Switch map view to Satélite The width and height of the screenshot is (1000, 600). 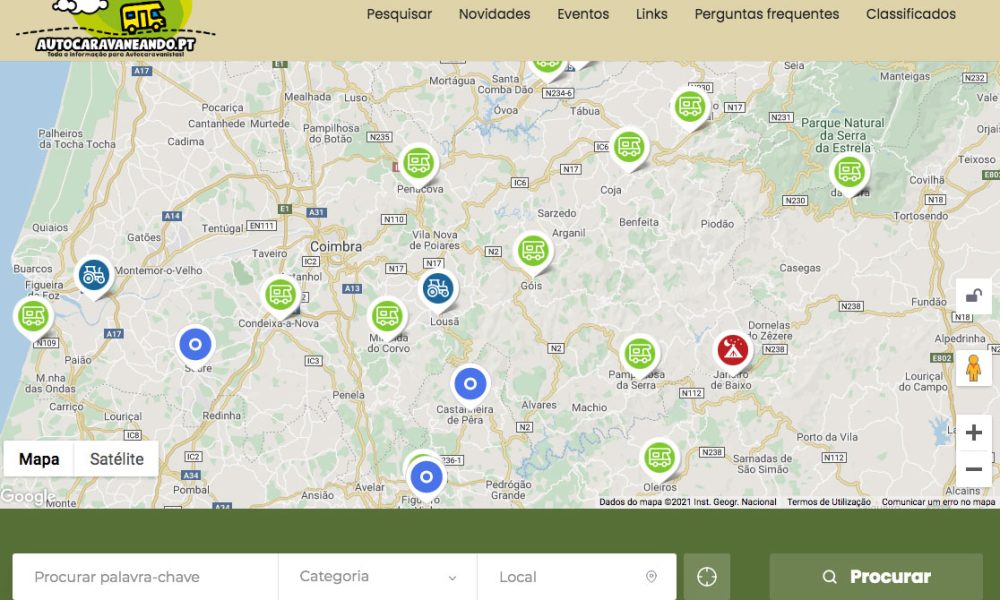[x=117, y=460]
